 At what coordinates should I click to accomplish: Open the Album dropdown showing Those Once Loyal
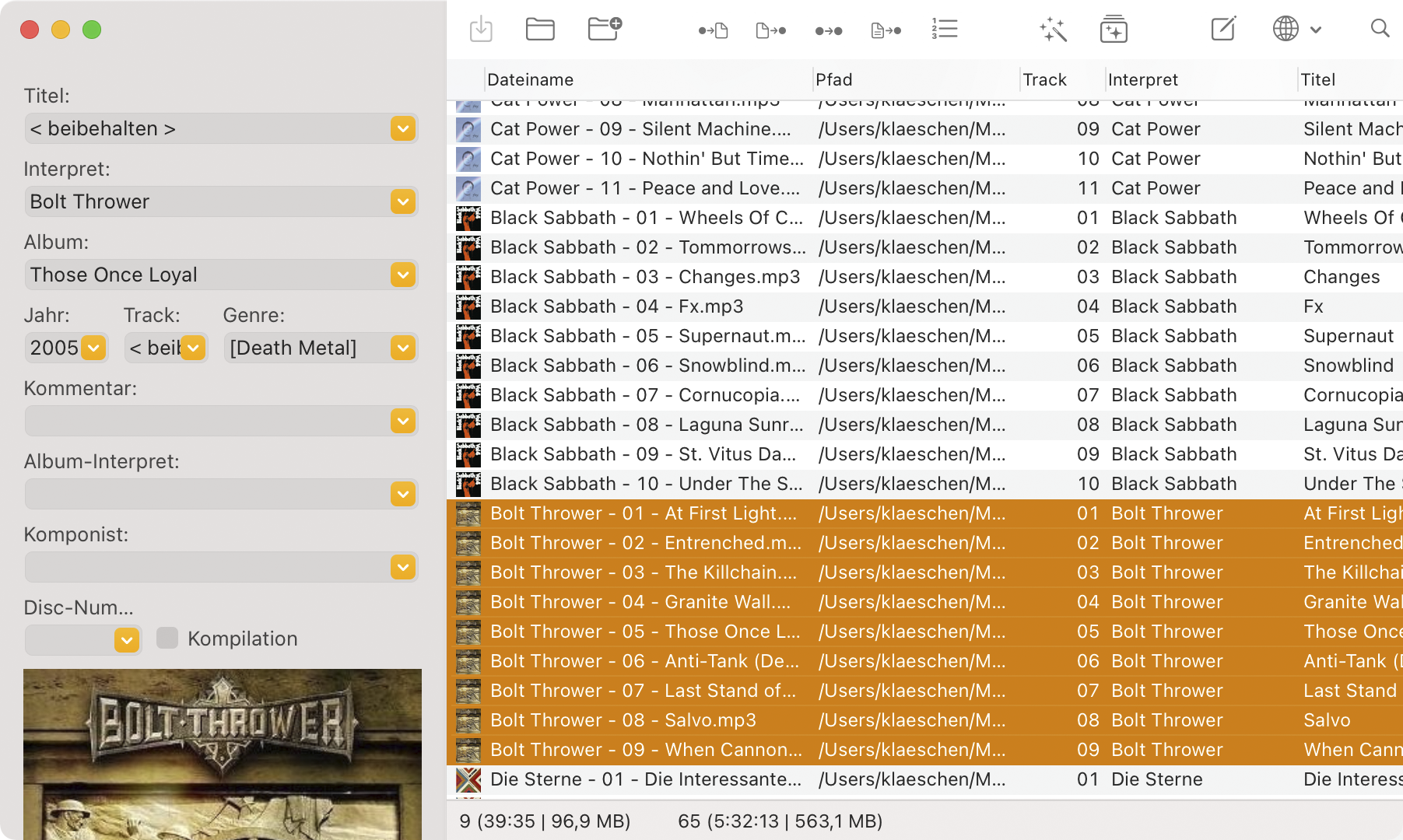[403, 275]
